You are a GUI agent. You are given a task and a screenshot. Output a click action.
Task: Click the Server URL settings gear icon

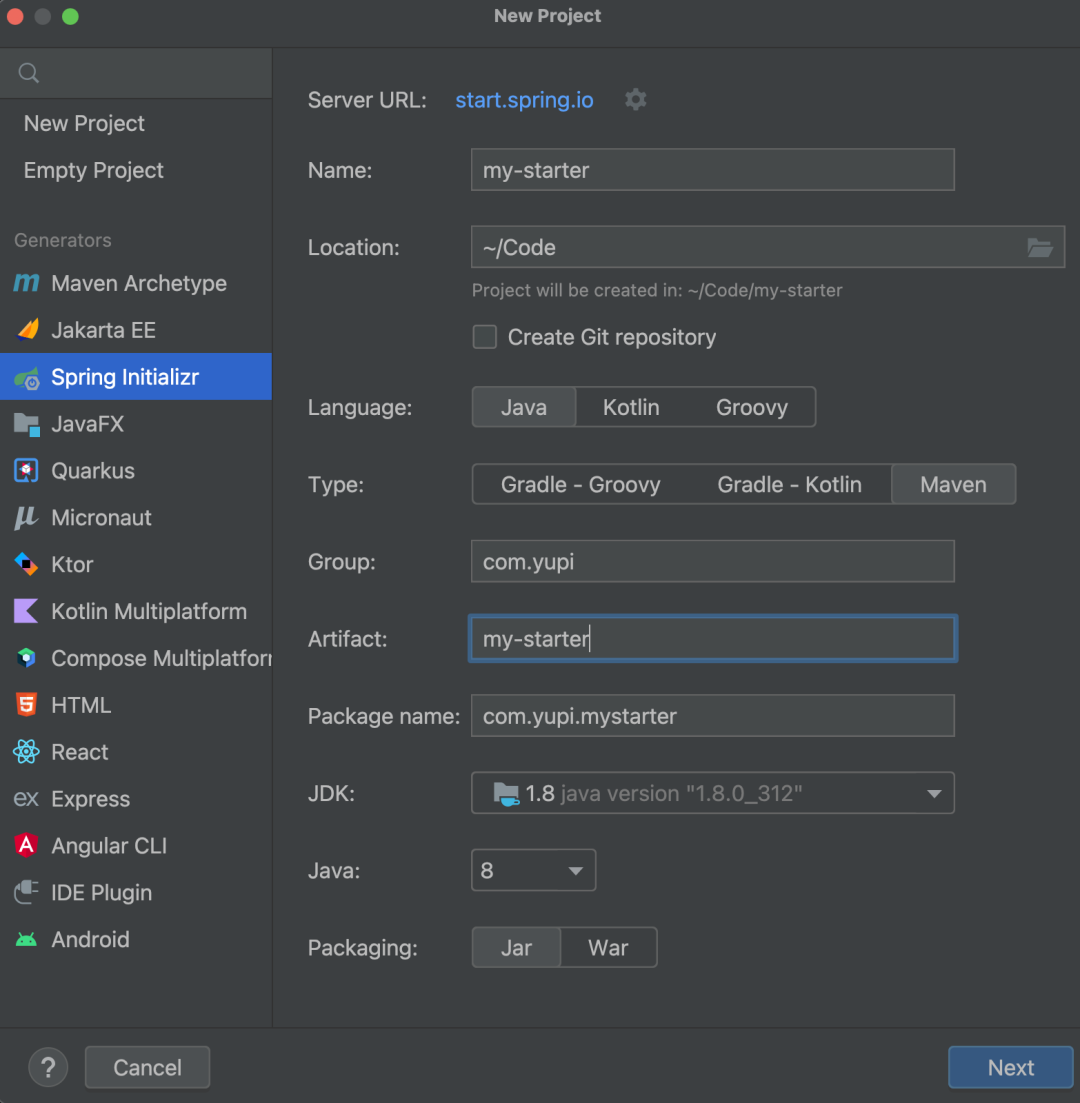[x=636, y=100]
